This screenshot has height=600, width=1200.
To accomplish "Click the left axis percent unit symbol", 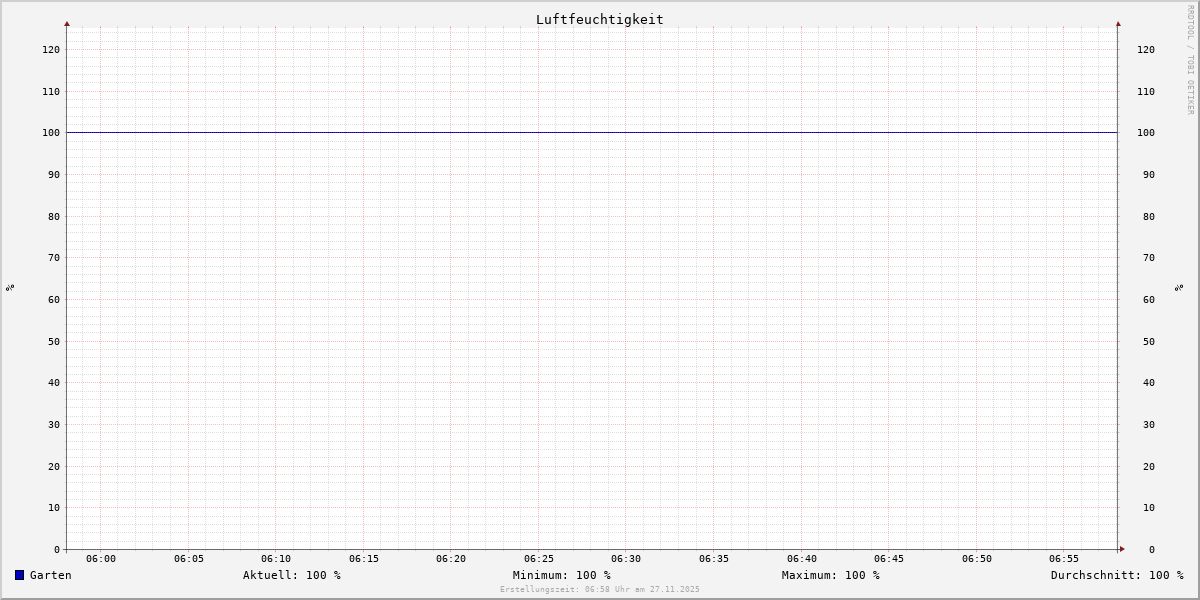I will pyautogui.click(x=10, y=288).
